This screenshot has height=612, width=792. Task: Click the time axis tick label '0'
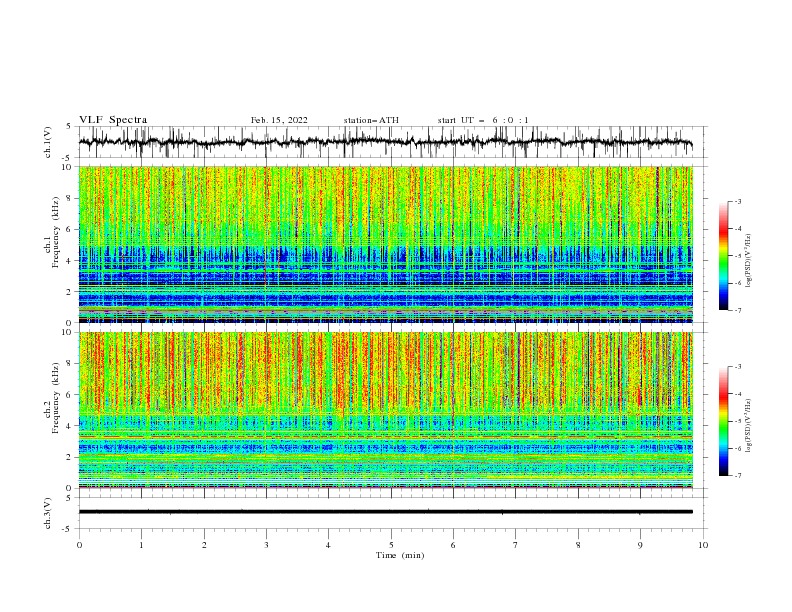coord(79,545)
